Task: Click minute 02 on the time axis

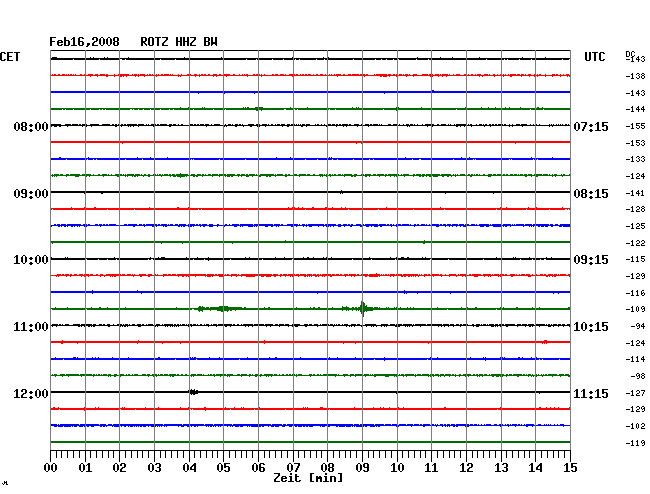Action: [x=119, y=467]
